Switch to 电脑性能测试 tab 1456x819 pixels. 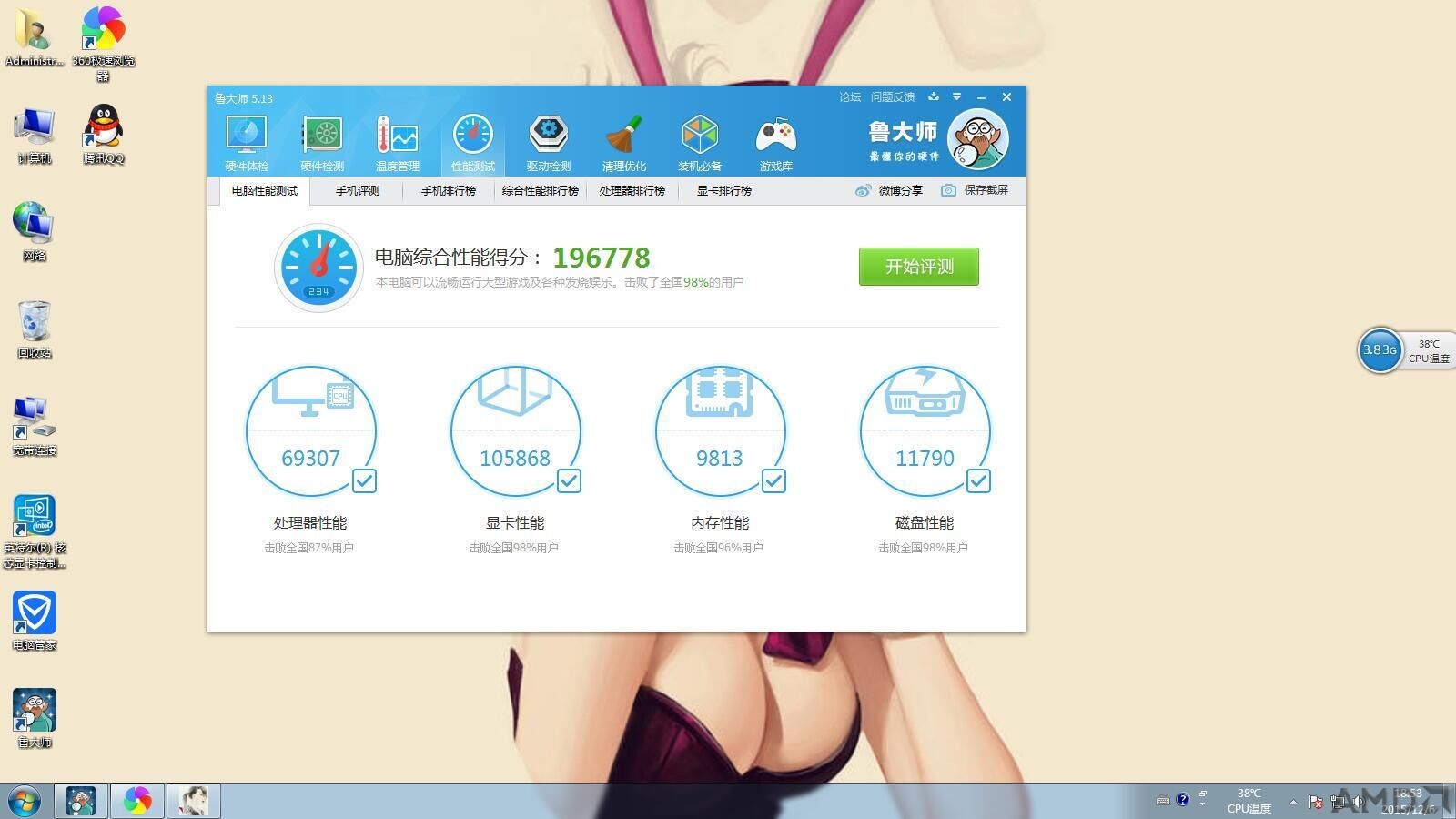pos(265,191)
